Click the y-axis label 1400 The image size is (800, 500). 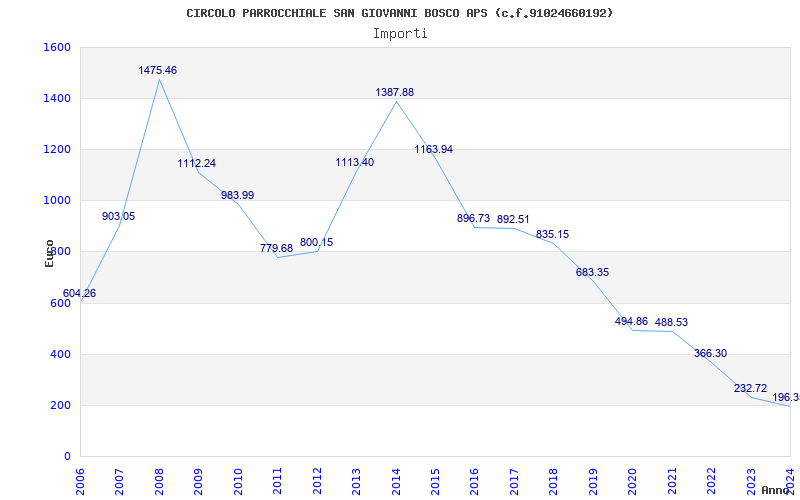click(x=57, y=98)
